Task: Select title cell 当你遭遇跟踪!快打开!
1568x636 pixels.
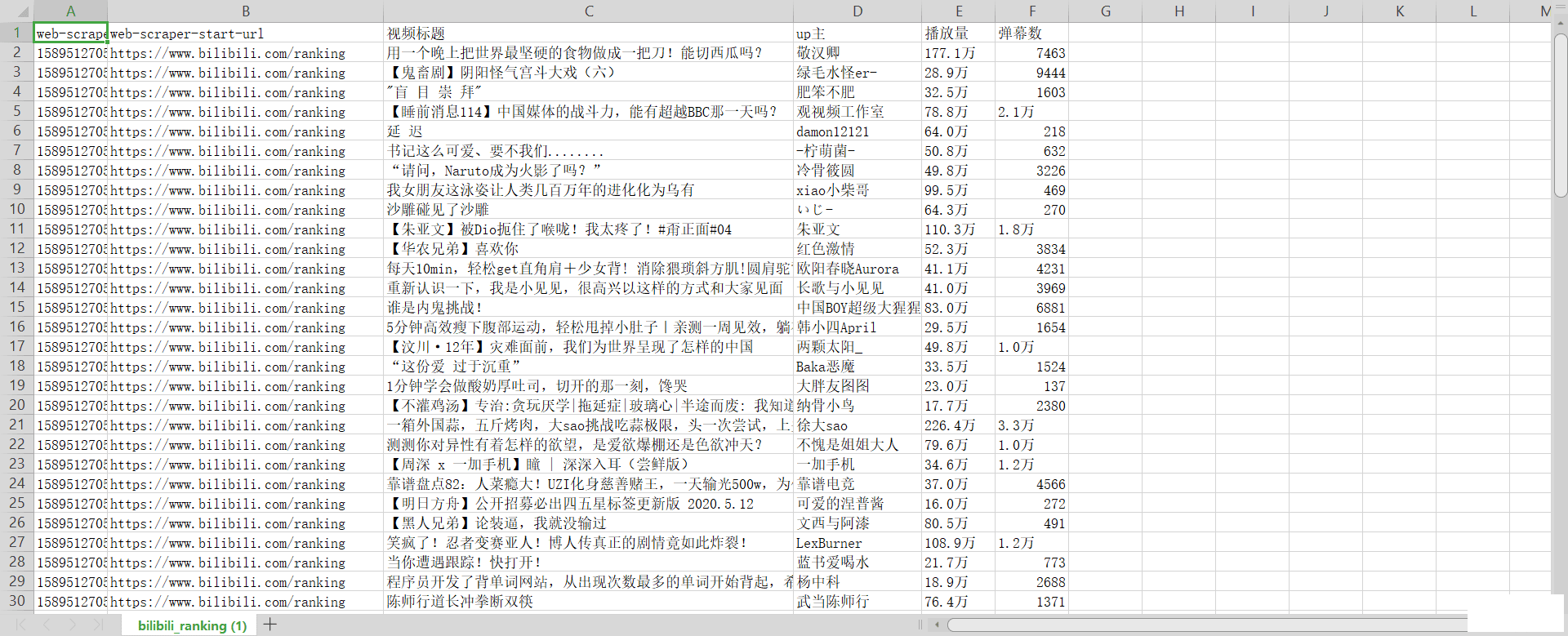Action: pos(589,563)
